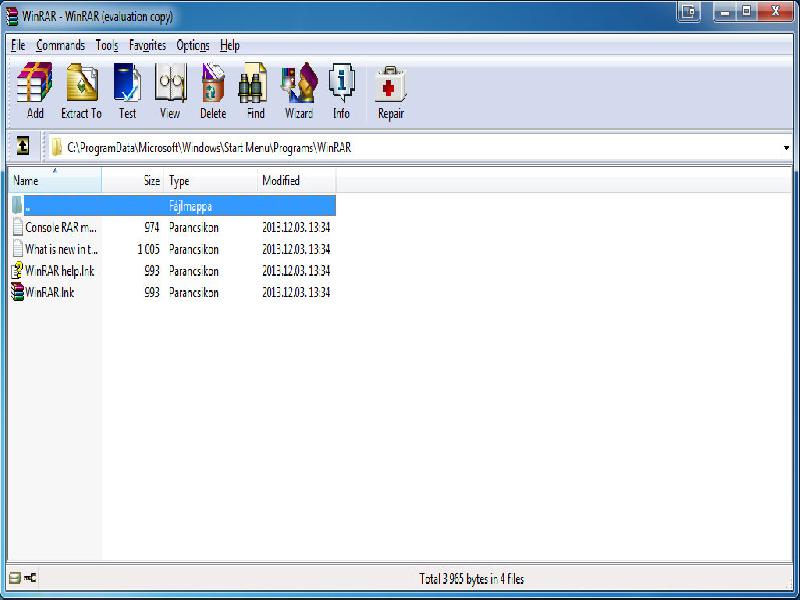Click the WinRAR help.lnk file icon

click(x=17, y=270)
